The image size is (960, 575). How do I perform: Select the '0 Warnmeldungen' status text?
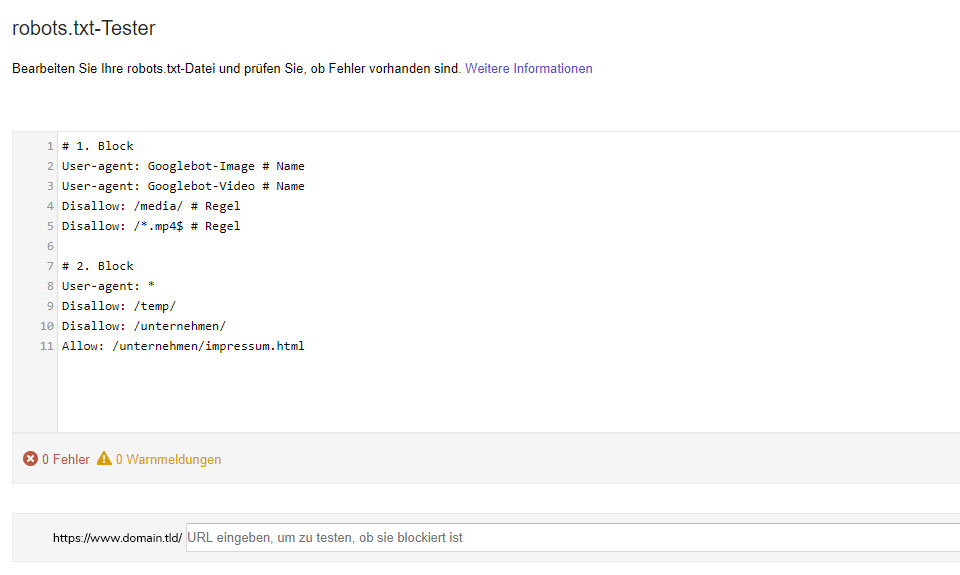point(168,459)
